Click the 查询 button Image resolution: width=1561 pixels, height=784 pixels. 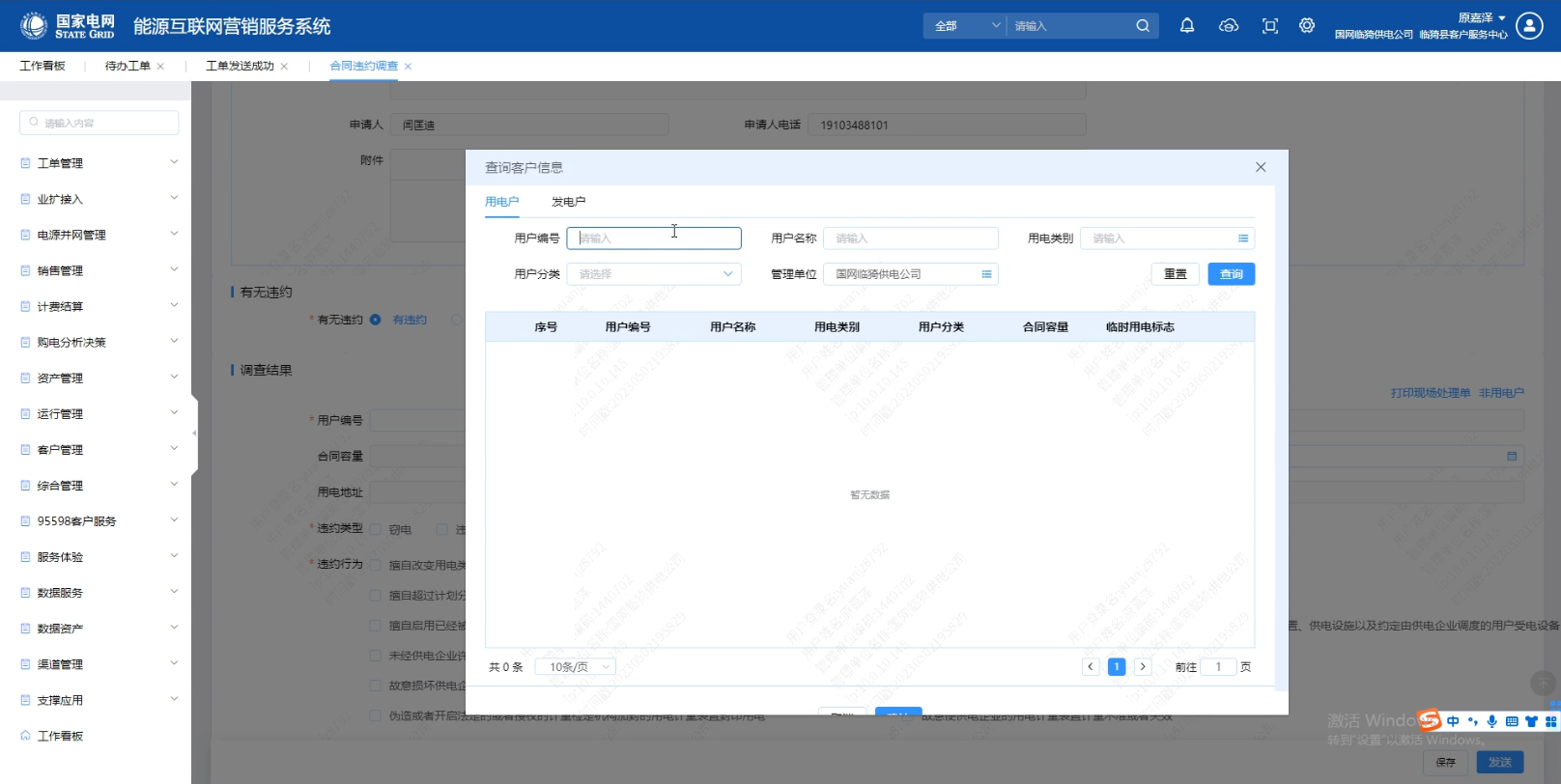1231,274
